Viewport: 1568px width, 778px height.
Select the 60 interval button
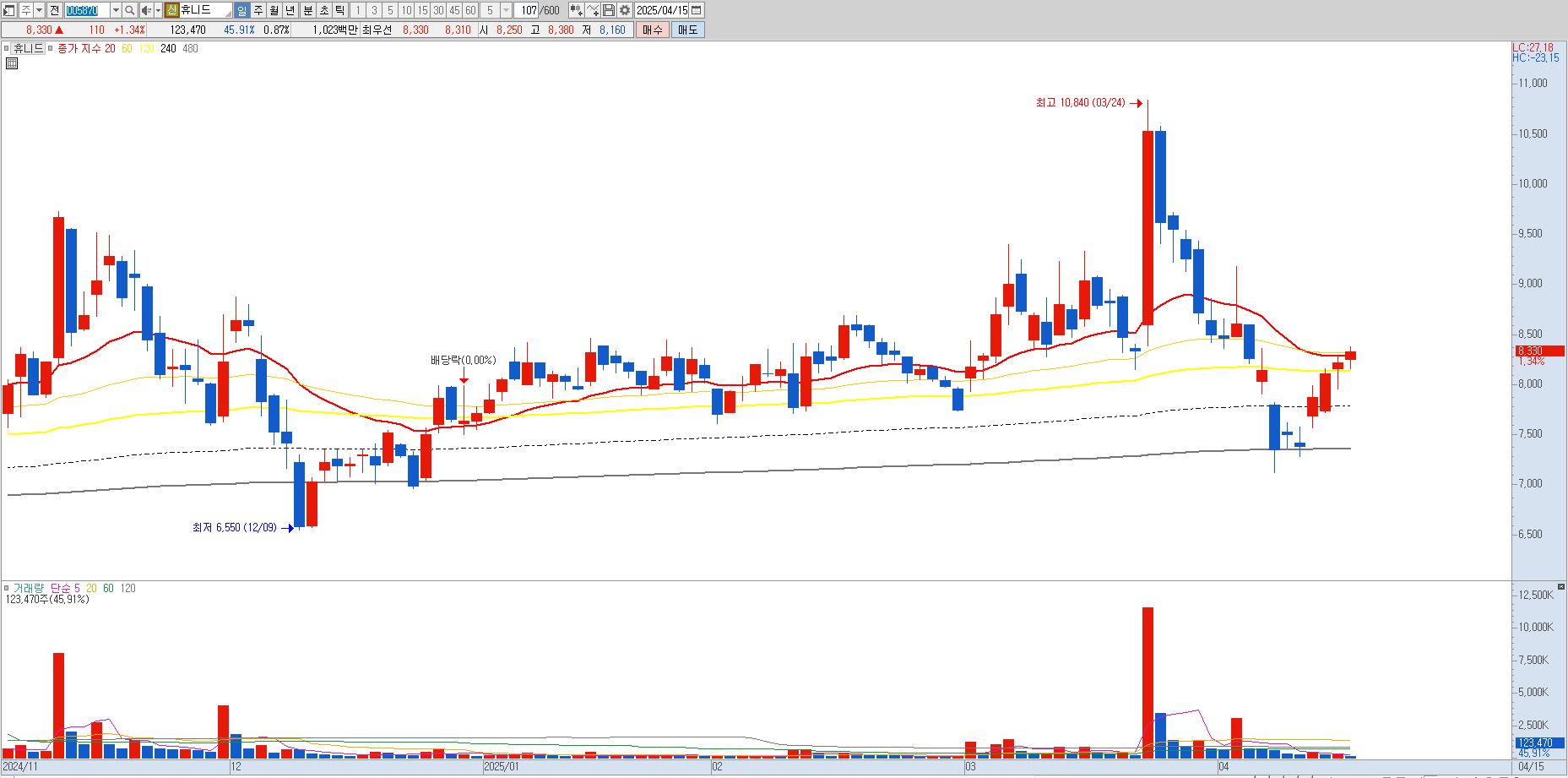point(470,10)
